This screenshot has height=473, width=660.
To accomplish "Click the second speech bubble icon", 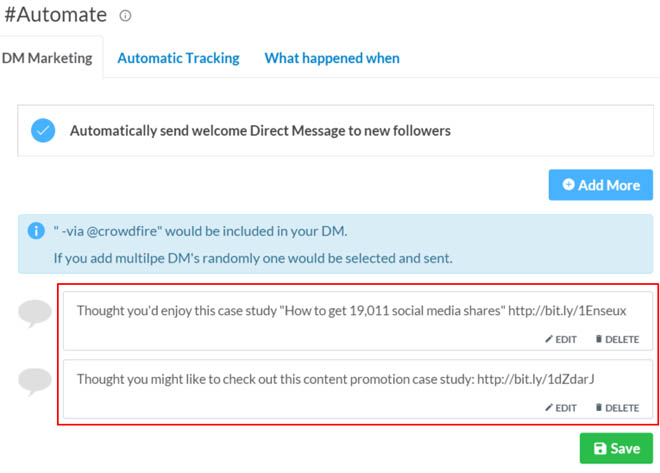I will tap(35, 382).
